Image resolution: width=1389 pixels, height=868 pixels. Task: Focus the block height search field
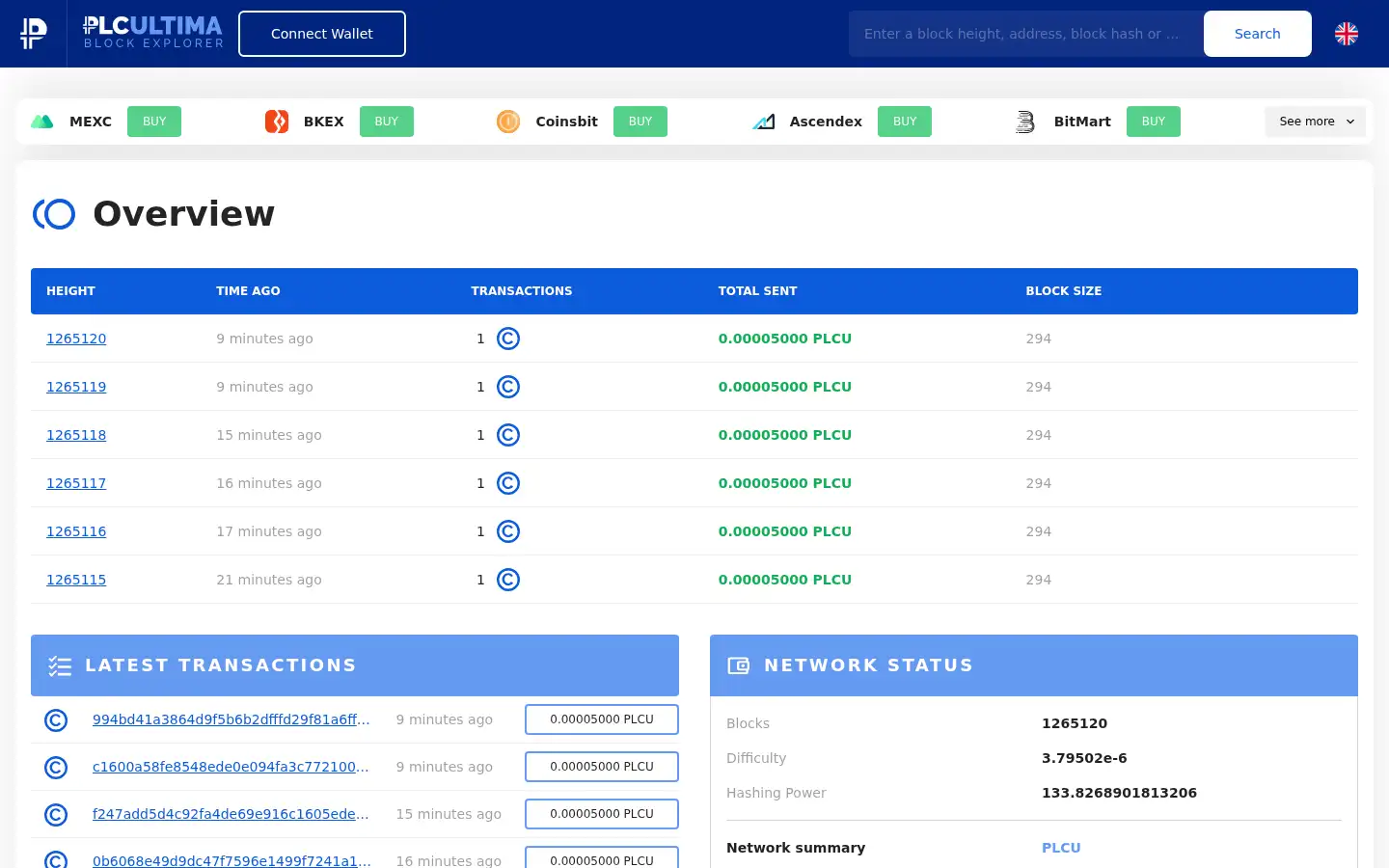pos(1026,34)
